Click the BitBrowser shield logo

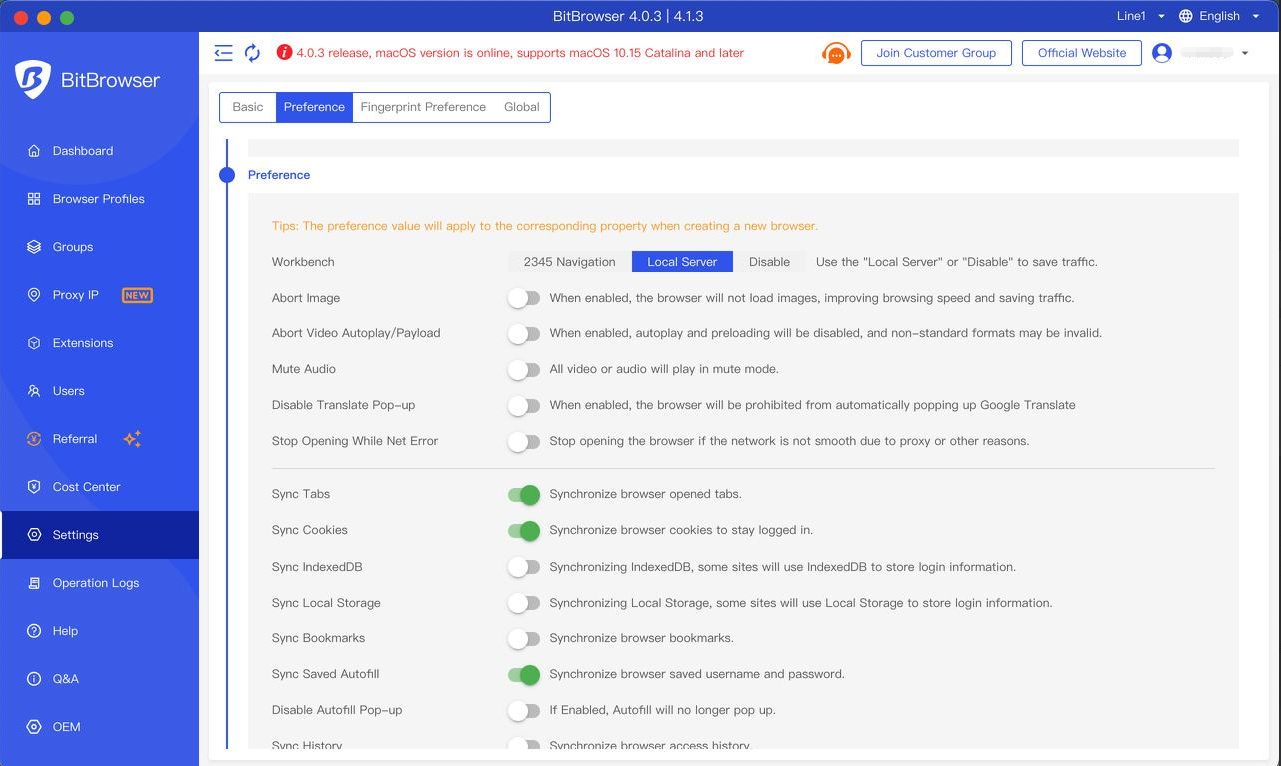[x=33, y=80]
